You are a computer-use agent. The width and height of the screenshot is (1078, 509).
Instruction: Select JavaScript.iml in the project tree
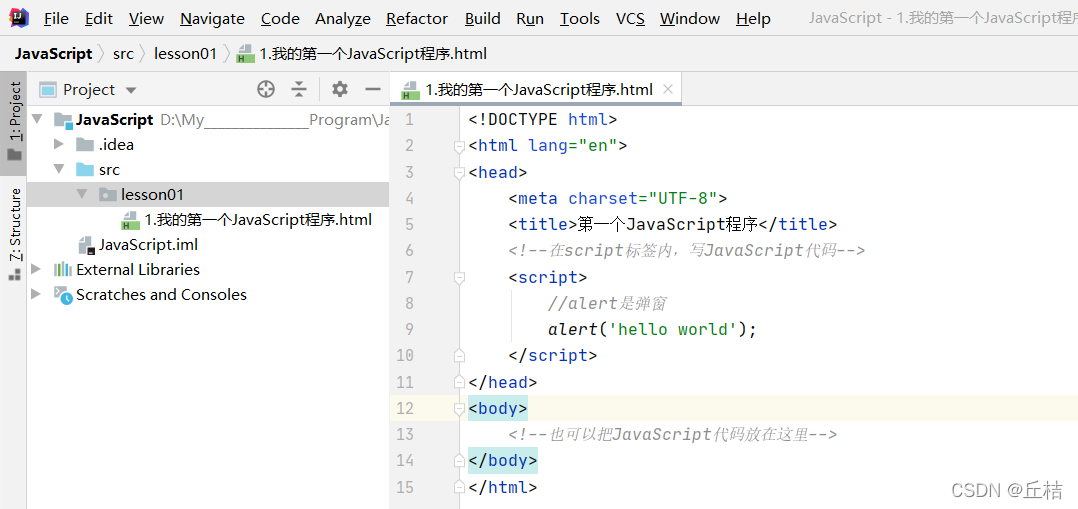[148, 245]
